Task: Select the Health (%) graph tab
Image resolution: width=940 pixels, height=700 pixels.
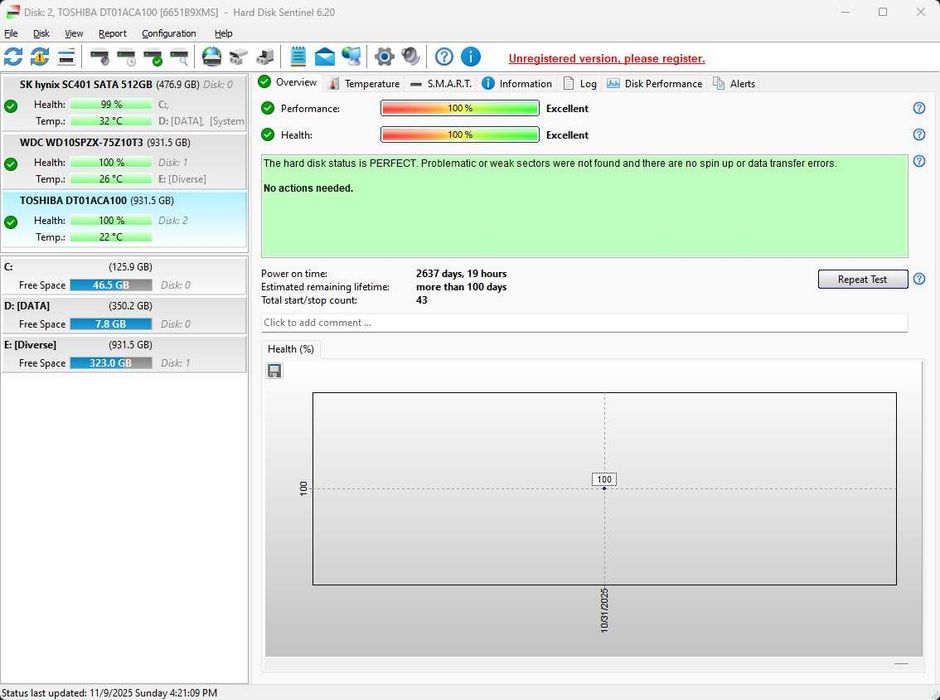Action: pos(291,349)
